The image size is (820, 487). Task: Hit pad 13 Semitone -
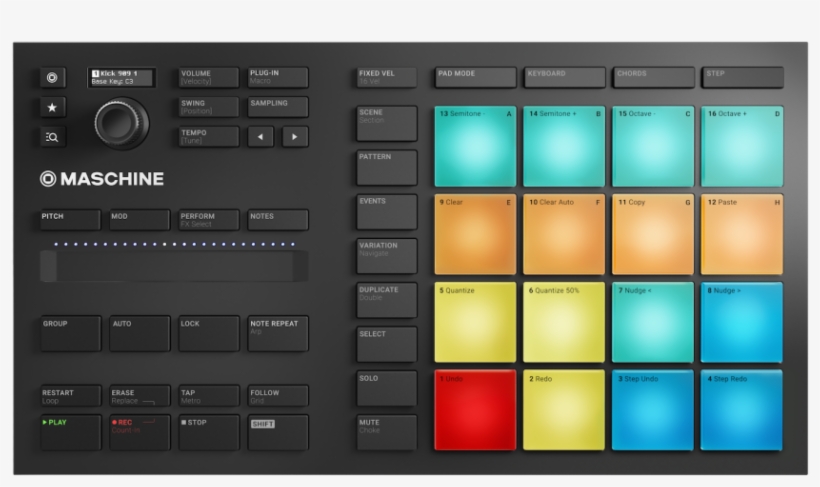tap(475, 146)
